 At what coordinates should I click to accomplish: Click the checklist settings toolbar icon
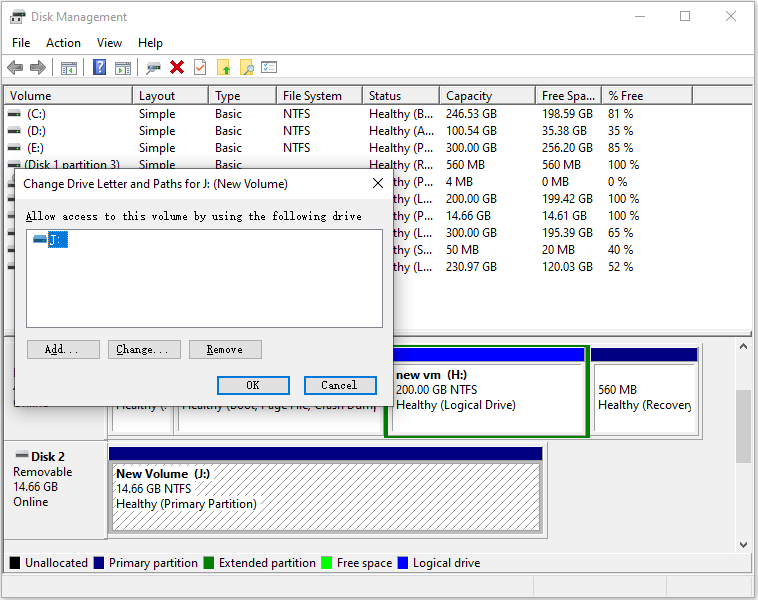(x=269, y=67)
